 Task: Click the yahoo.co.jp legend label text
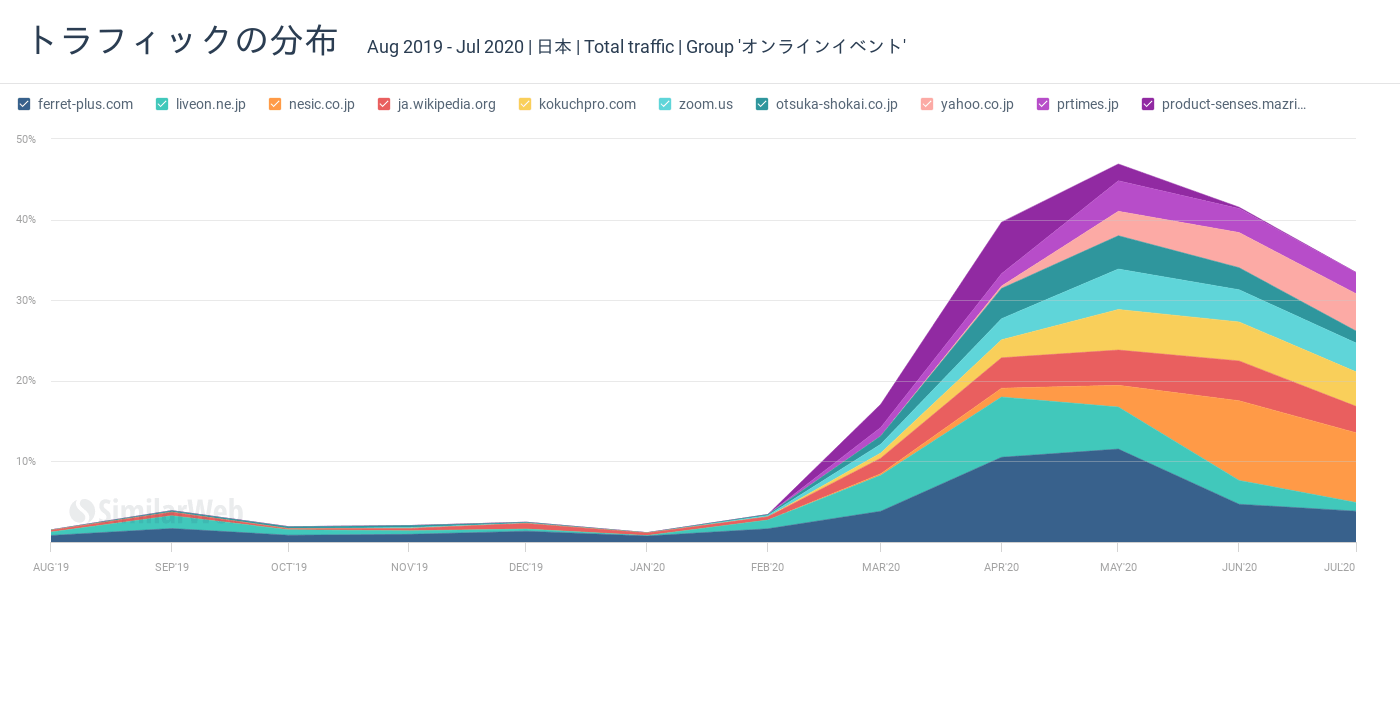(977, 104)
